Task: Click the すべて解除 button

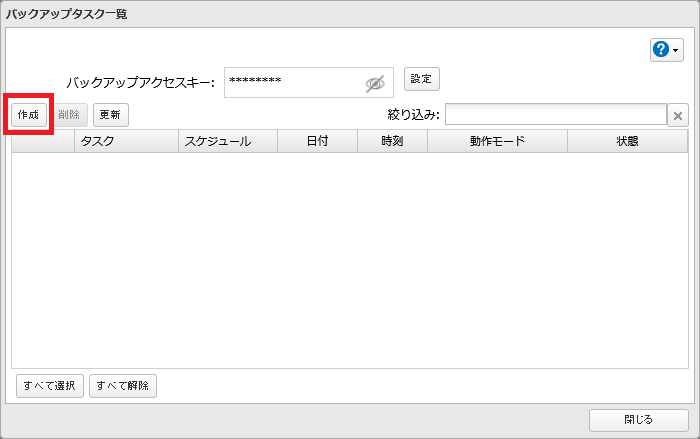Action: point(123,386)
